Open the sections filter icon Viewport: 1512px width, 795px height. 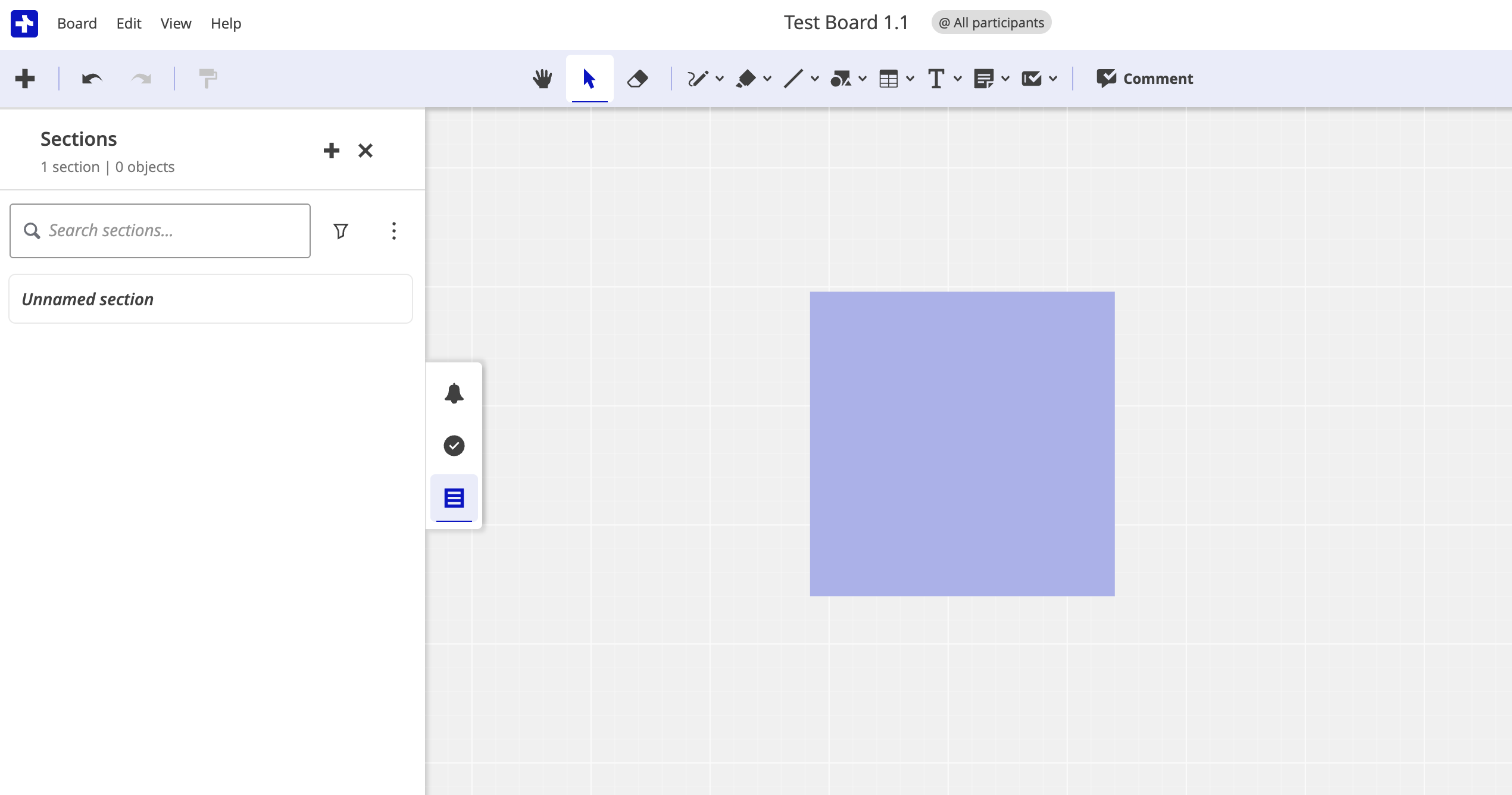click(340, 231)
